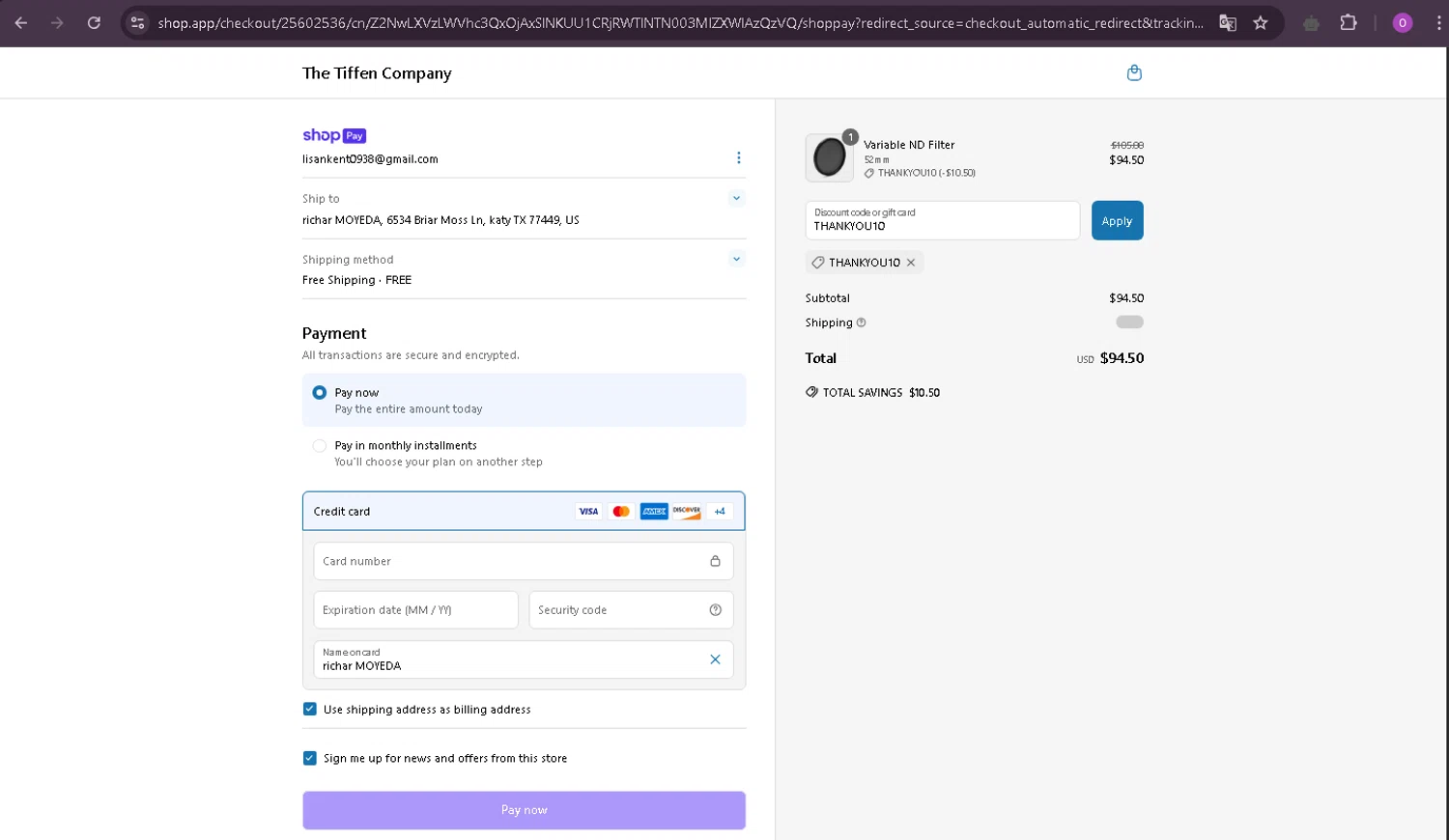The image size is (1449, 840).
Task: Reload the checkout page
Action: [x=94, y=22]
